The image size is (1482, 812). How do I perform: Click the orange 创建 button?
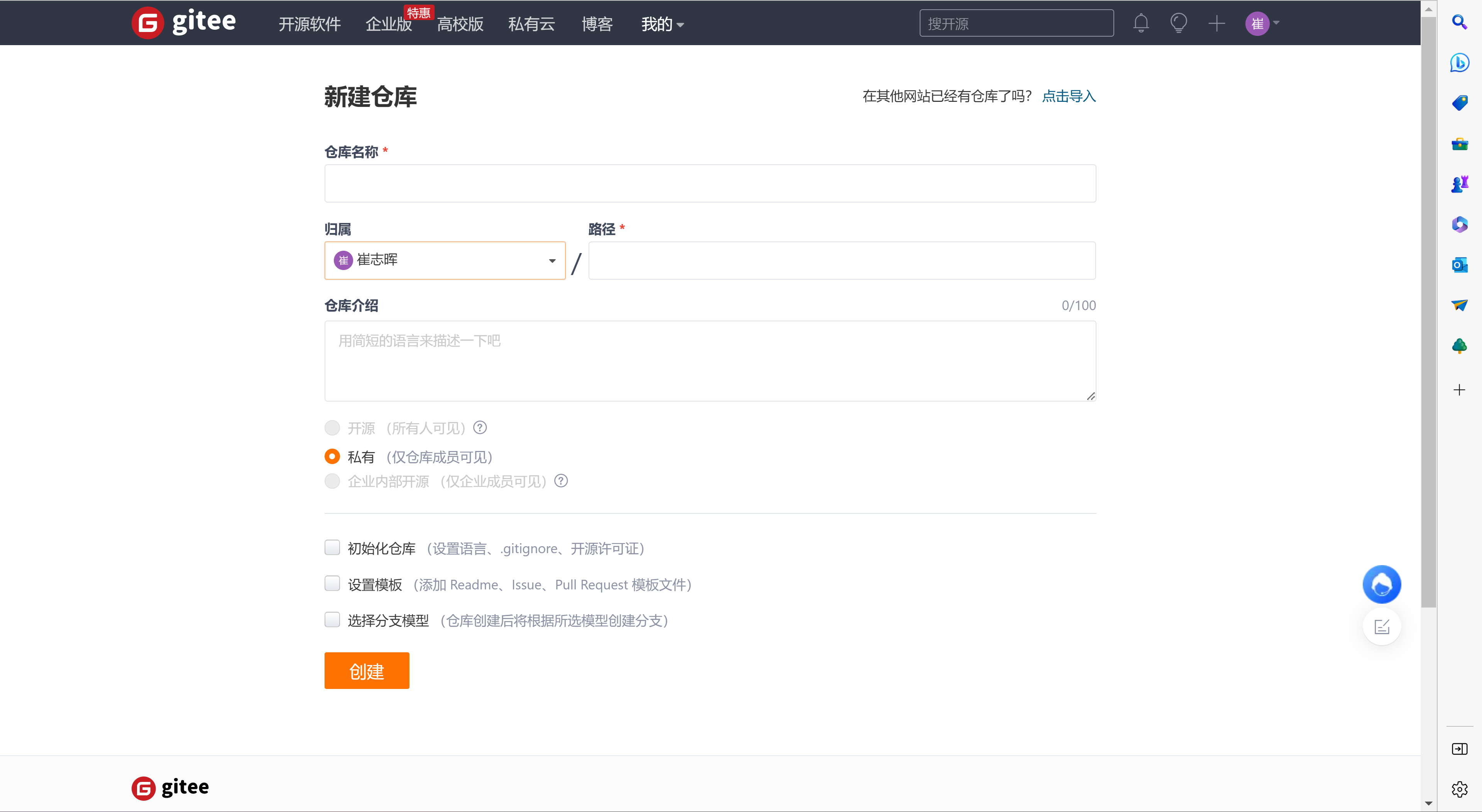[x=367, y=670]
